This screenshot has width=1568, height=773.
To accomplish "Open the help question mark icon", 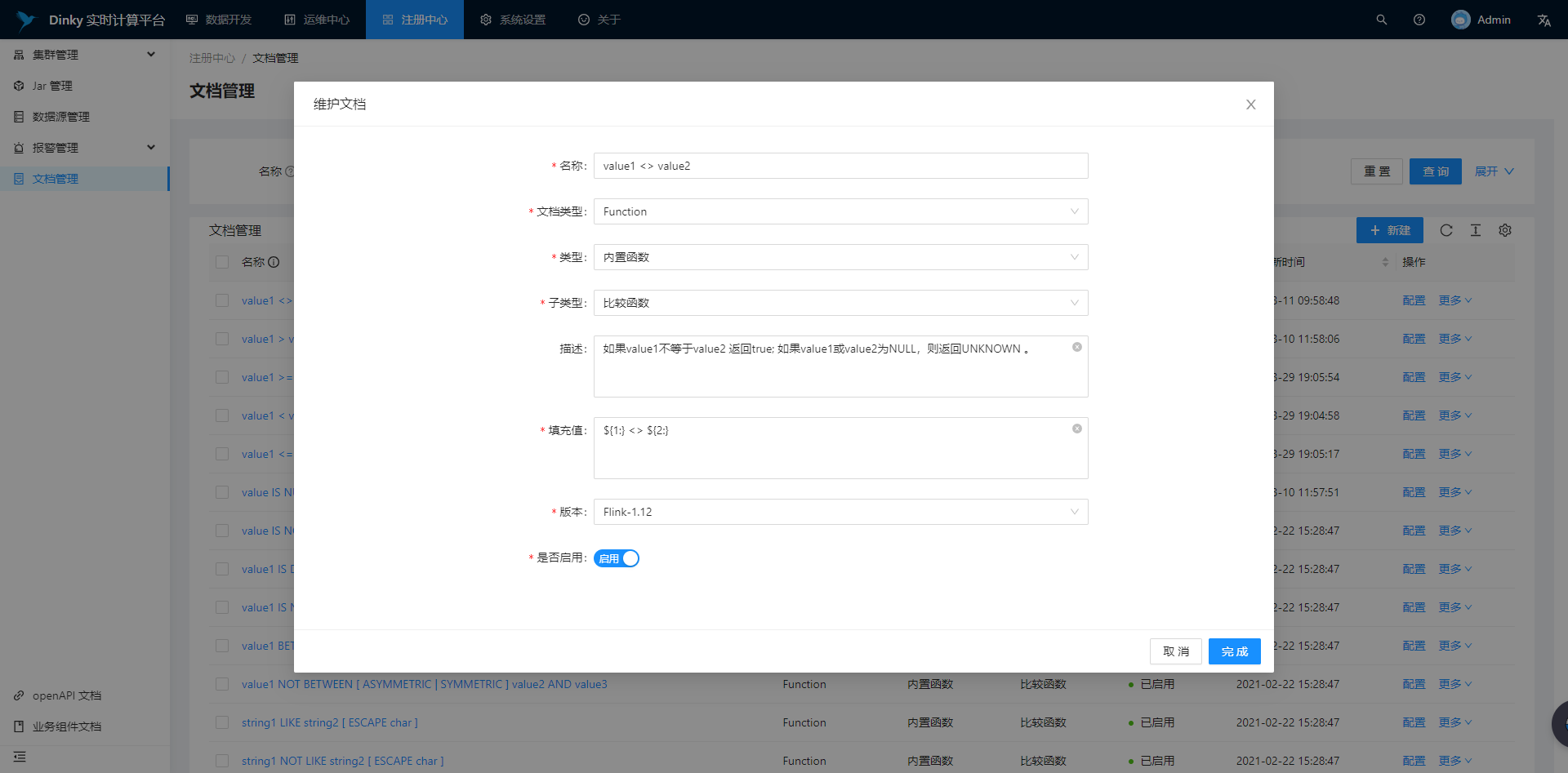I will (1419, 20).
